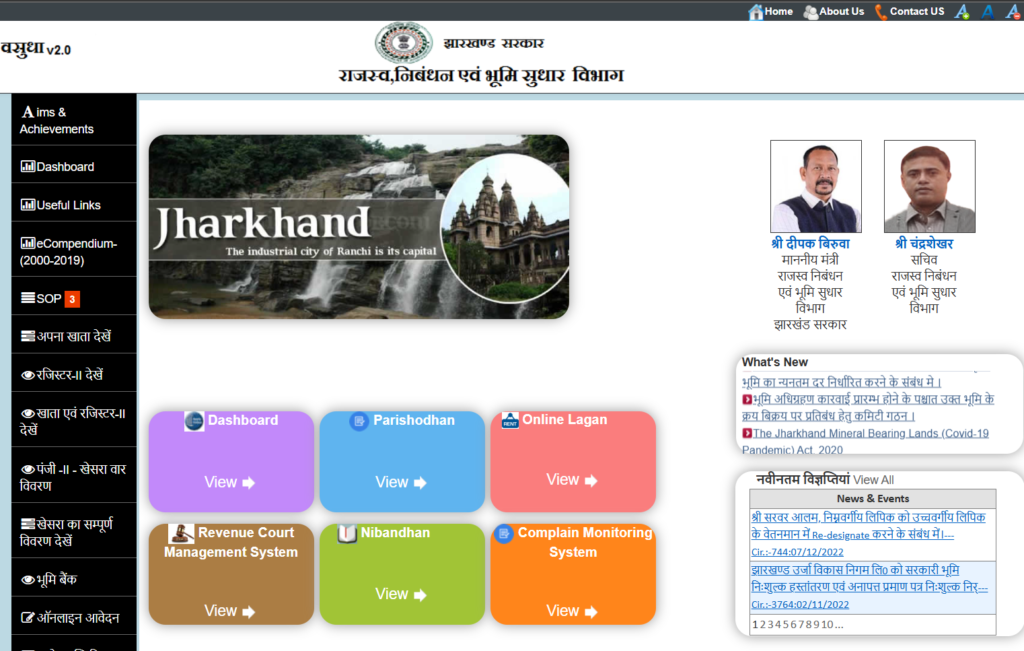Decrease font size with the A minus icon
1024x651 pixels.
(x=1012, y=11)
